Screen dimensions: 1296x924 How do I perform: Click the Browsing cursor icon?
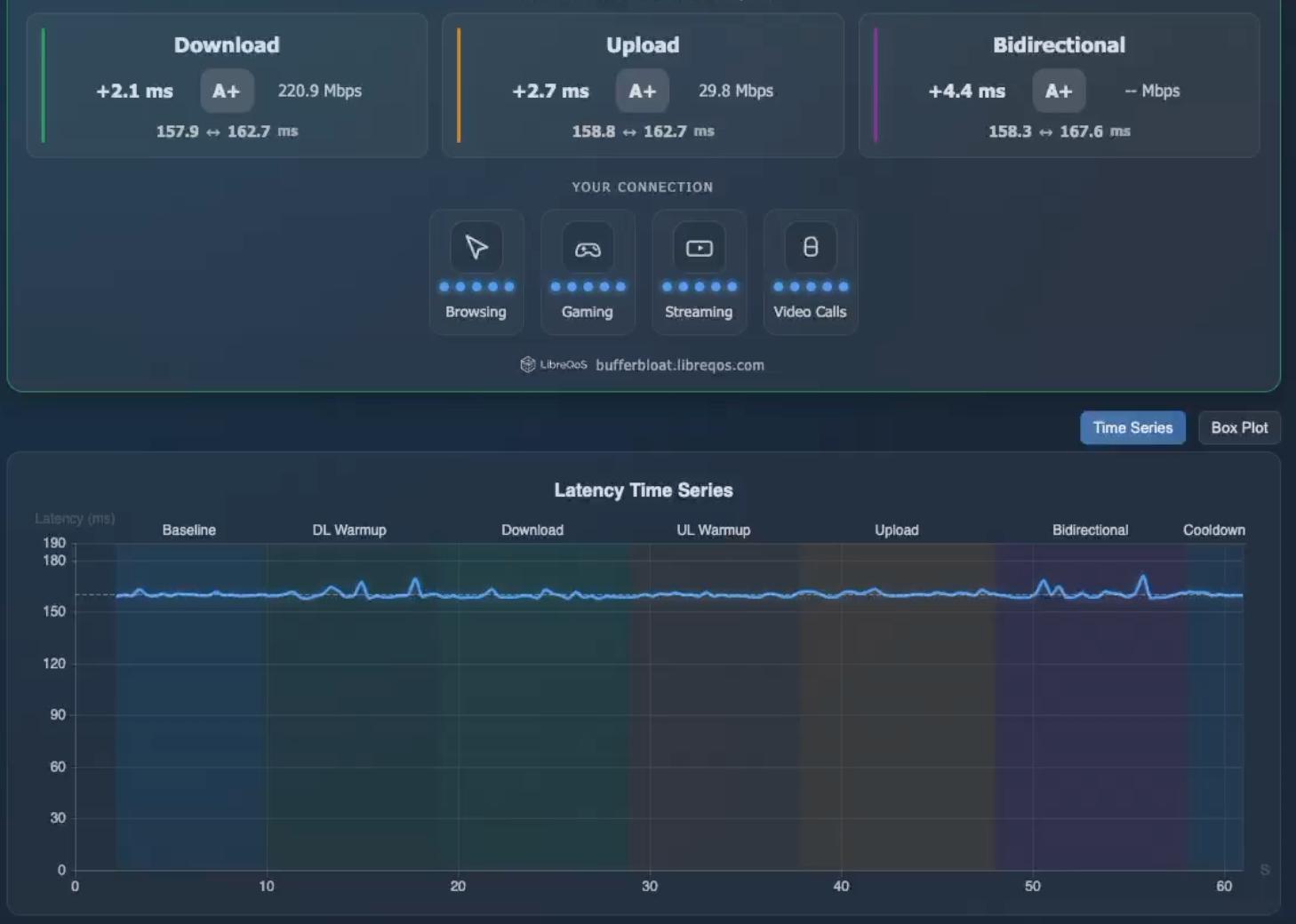click(x=476, y=247)
